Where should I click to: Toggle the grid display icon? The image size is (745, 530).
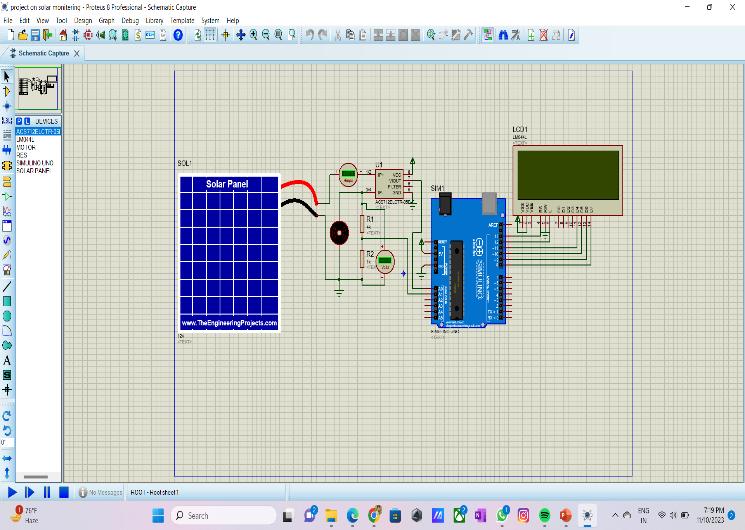210,35
